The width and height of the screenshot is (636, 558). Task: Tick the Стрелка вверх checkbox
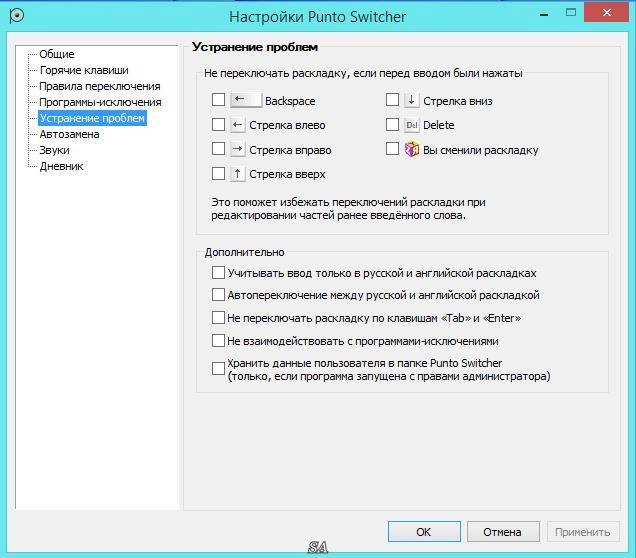point(218,174)
